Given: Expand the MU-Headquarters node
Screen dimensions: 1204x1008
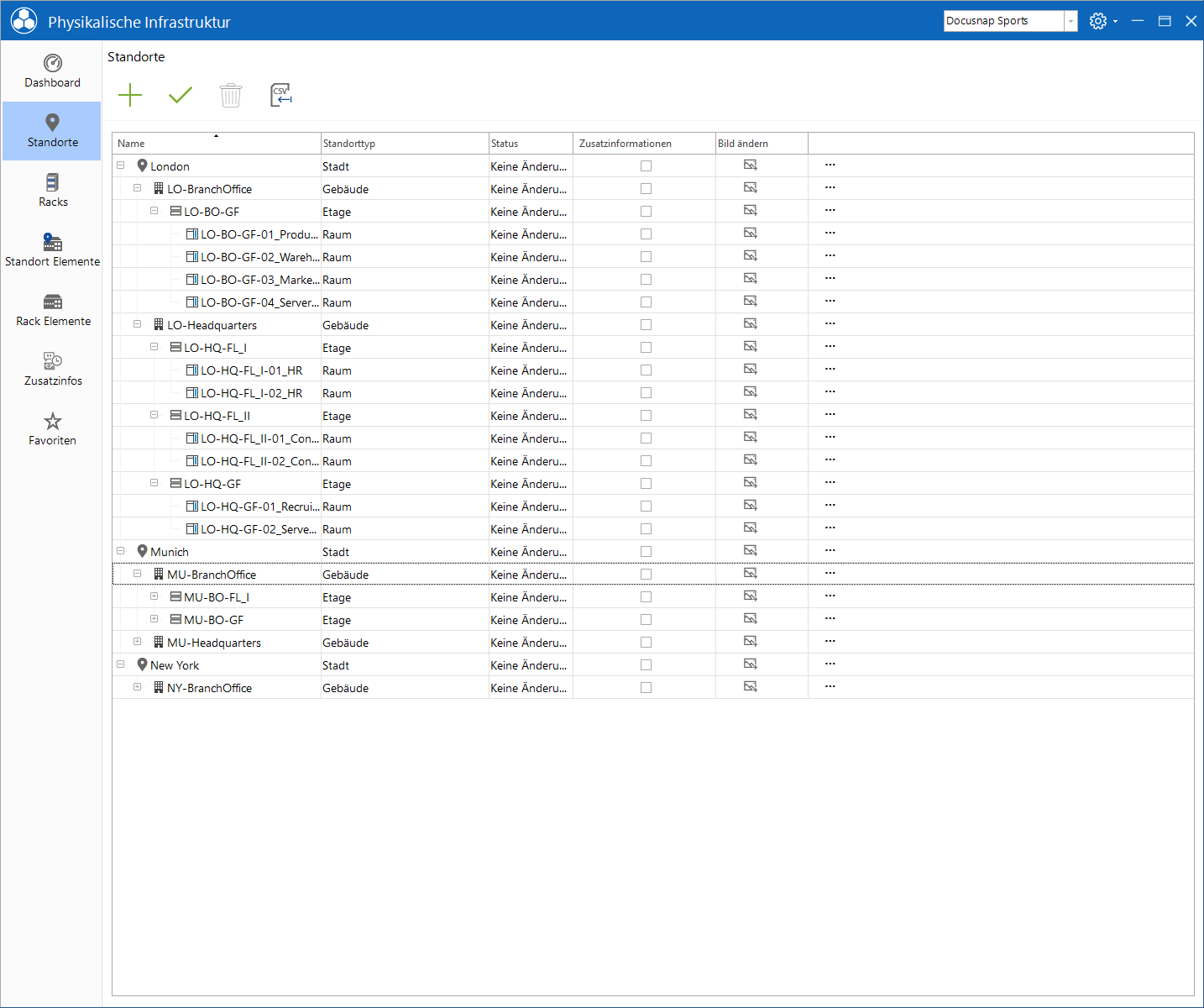Looking at the screenshot, I should 138,642.
